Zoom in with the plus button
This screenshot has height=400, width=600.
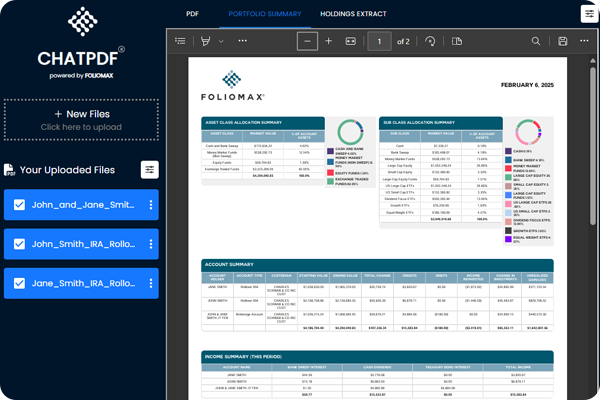328,41
